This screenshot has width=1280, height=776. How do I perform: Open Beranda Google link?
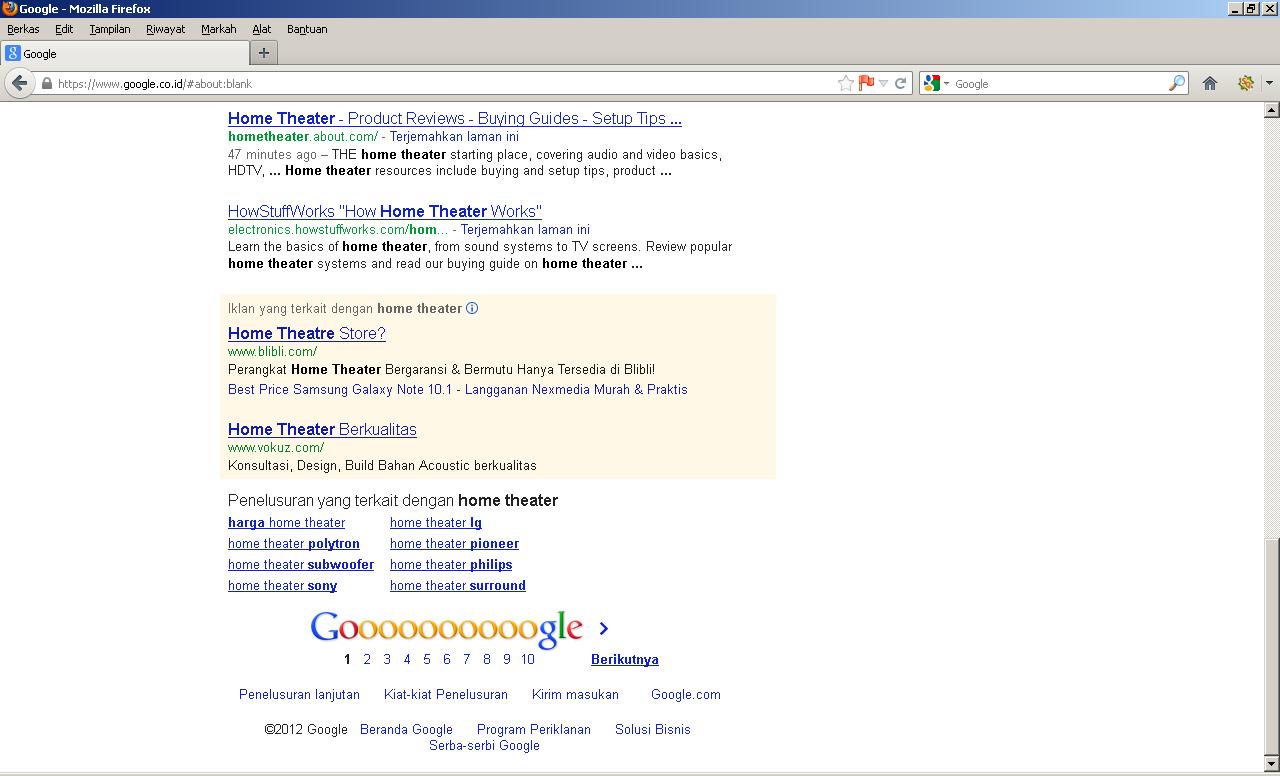point(406,729)
